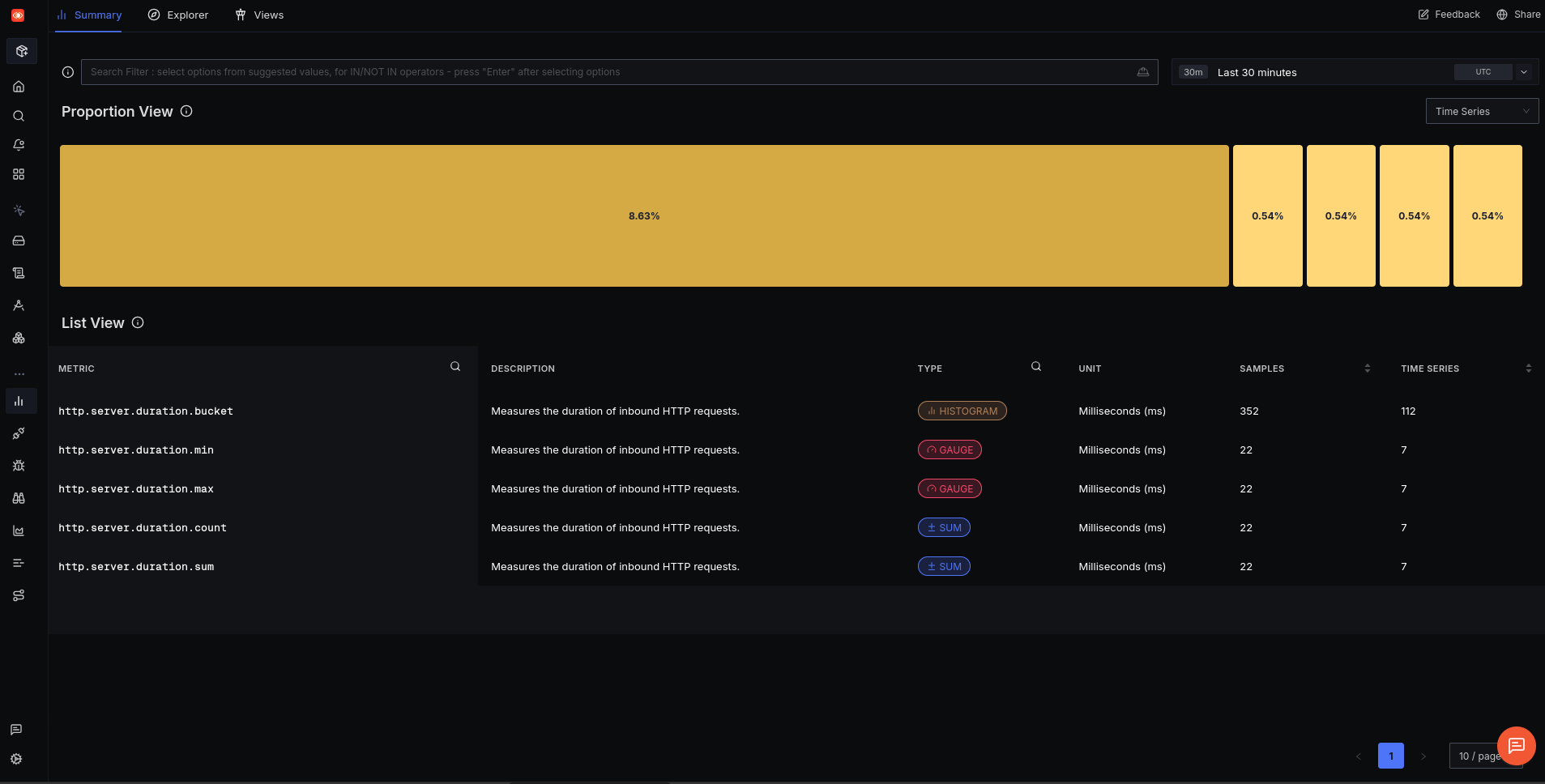1545x784 pixels.
Task: Click the home icon in the sidebar
Action: (x=19, y=87)
